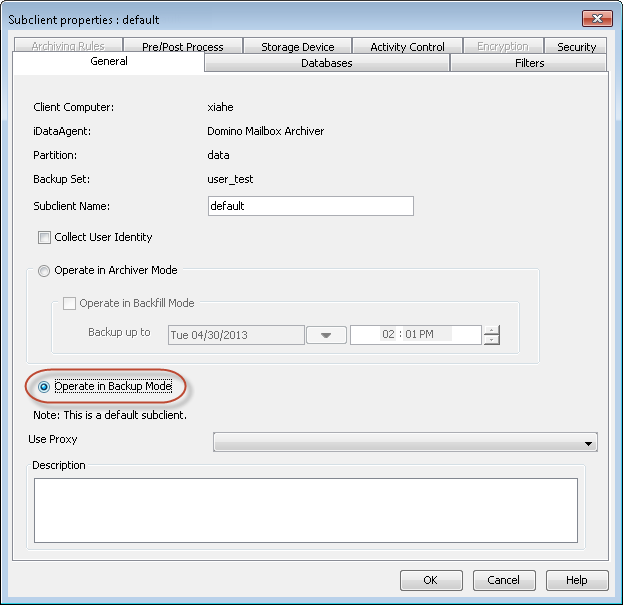Select Operate in Archiver Mode
This screenshot has width=623, height=605.
(44, 271)
